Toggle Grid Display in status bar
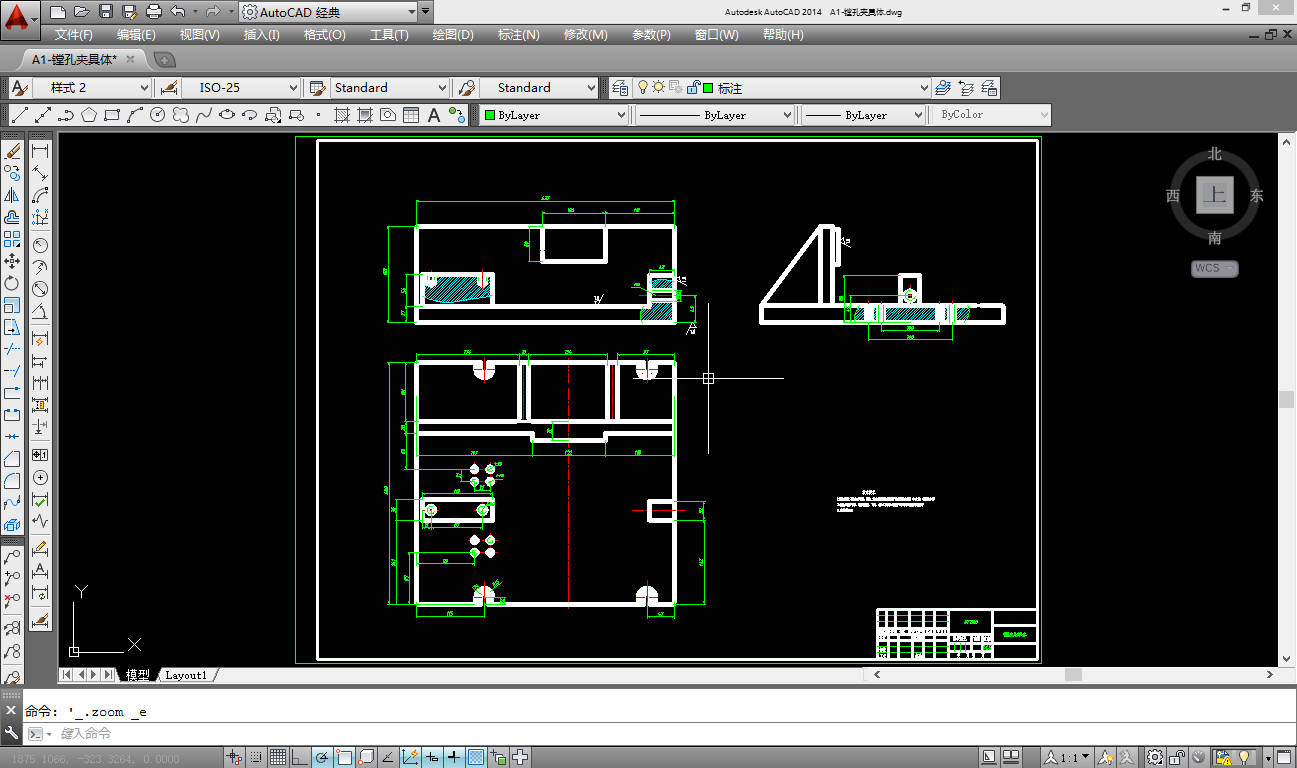Screen dimensions: 1297x768 click(278, 757)
